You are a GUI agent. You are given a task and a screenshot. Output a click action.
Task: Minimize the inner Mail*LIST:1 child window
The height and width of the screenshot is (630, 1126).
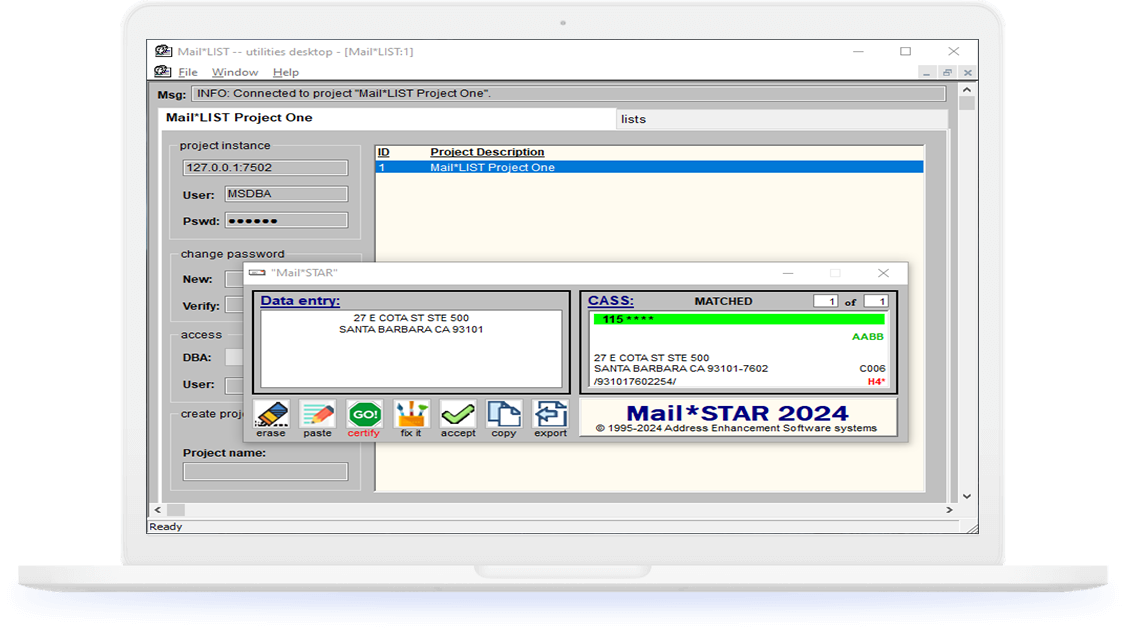click(926, 73)
